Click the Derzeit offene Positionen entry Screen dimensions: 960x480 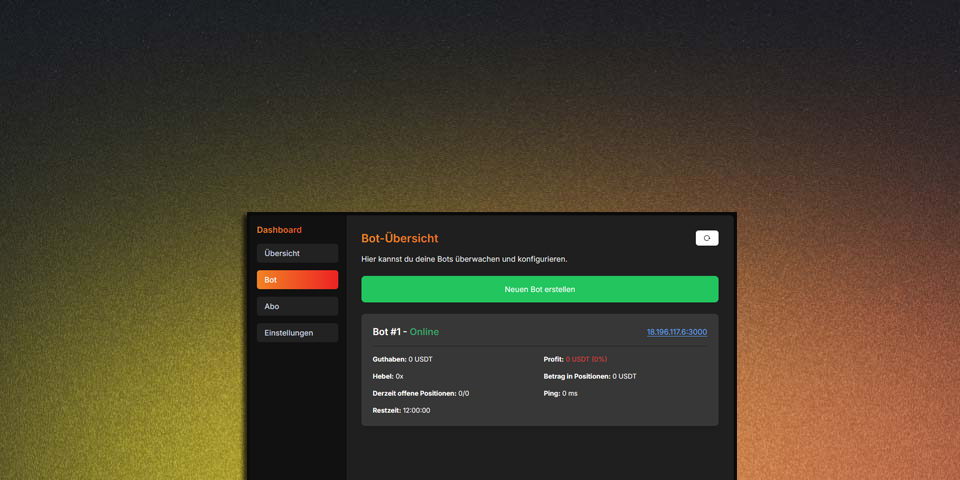click(420, 393)
